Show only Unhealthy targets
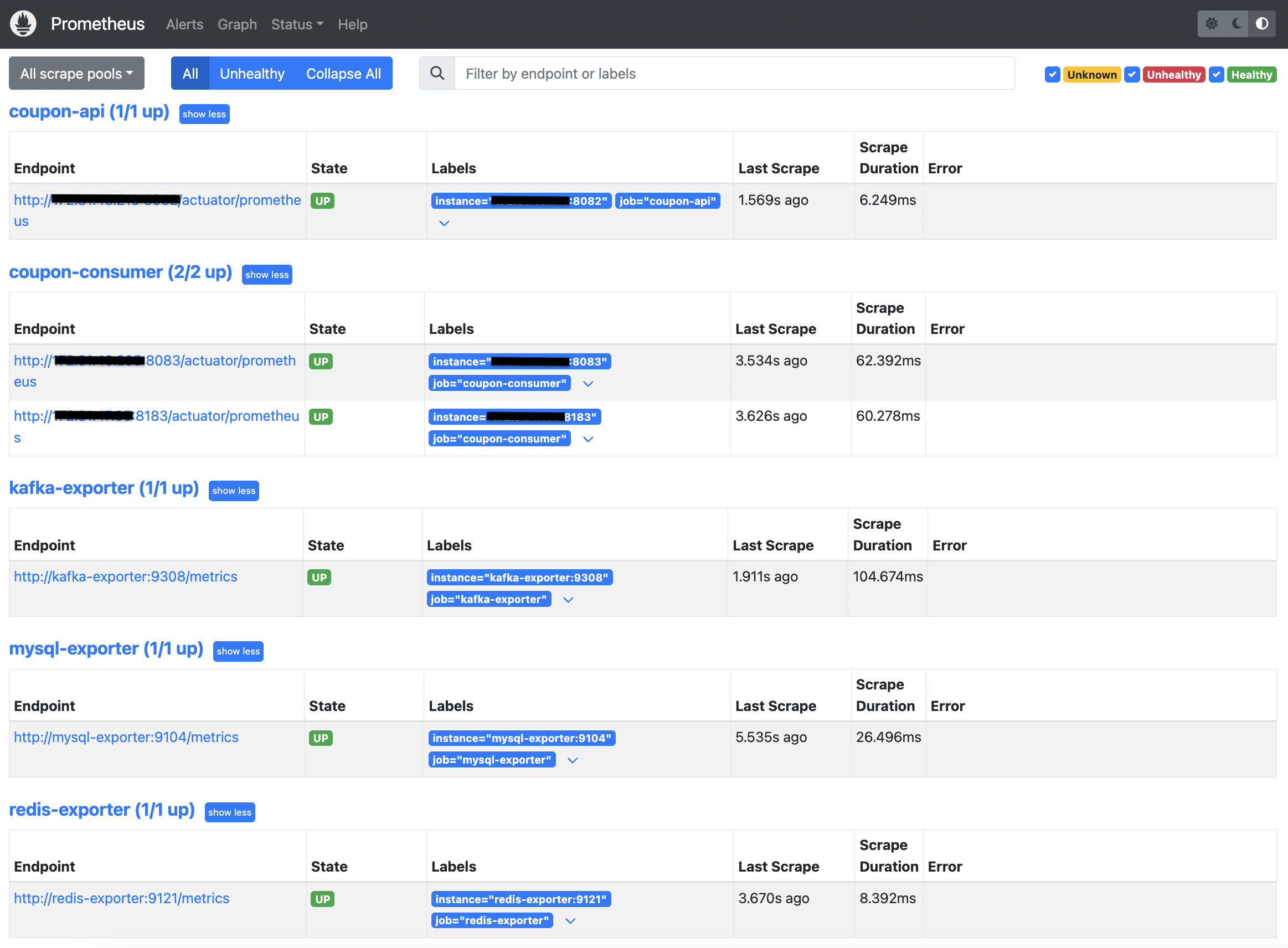The width and height of the screenshot is (1288, 948). (252, 74)
